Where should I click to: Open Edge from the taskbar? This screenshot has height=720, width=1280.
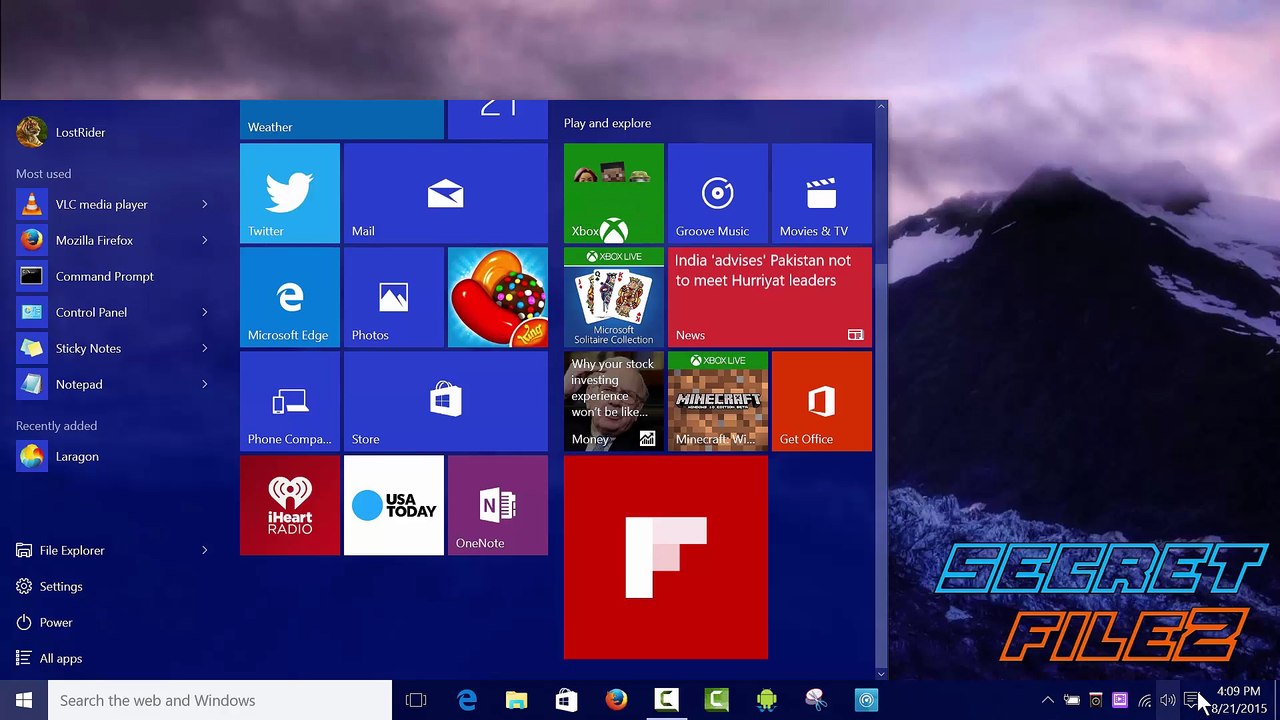(x=467, y=700)
